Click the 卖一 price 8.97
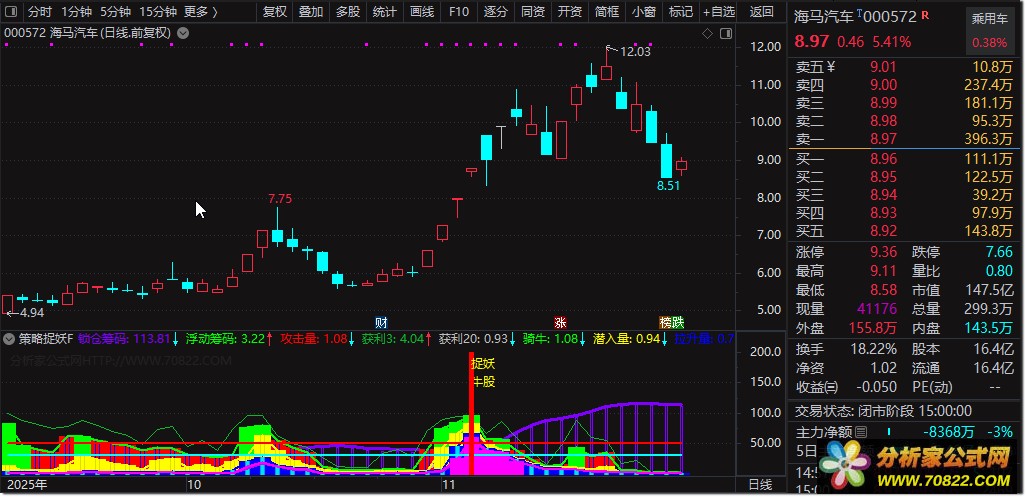The height and width of the screenshot is (497, 1027). coord(884,139)
